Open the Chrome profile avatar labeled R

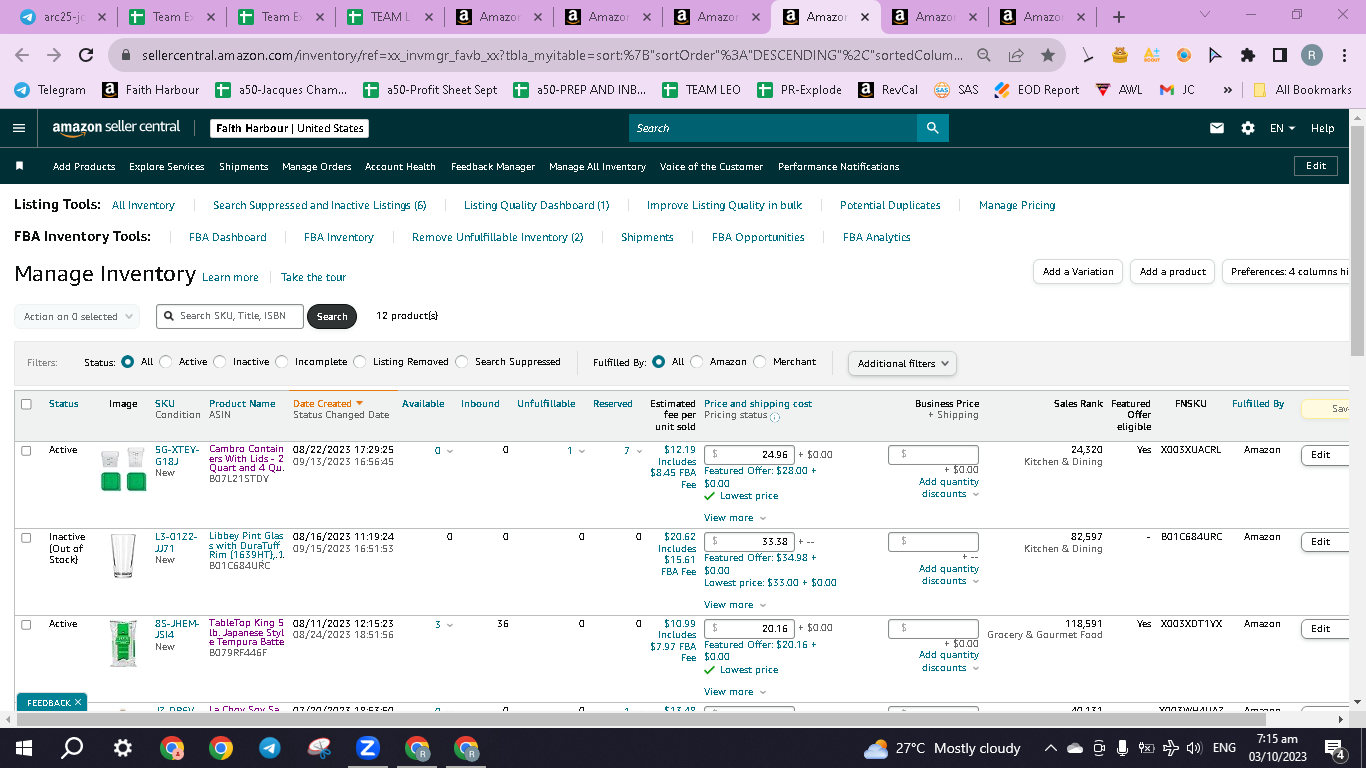[x=1312, y=55]
